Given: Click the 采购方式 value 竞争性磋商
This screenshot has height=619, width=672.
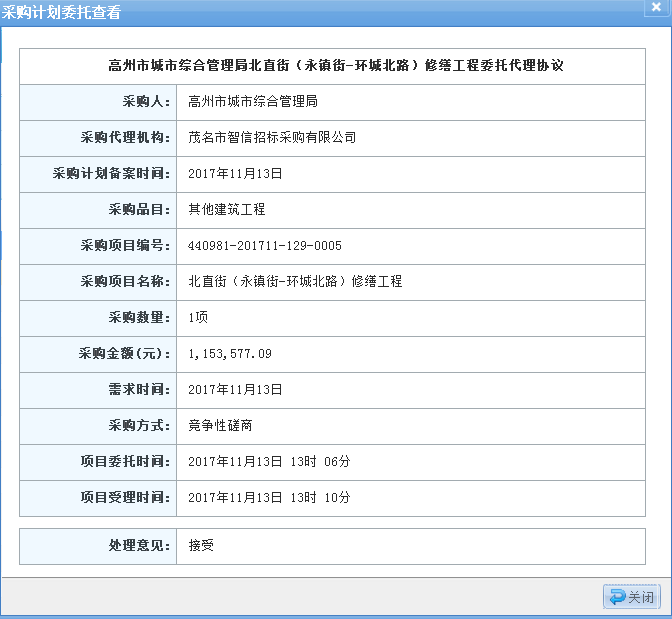Looking at the screenshot, I should 220,426.
